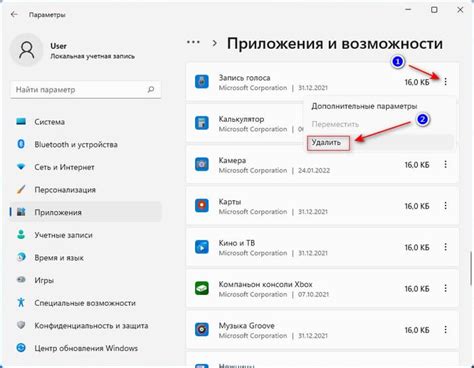The image size is (474, 368).
Task: Click the Карты app icon
Action: pos(202,206)
